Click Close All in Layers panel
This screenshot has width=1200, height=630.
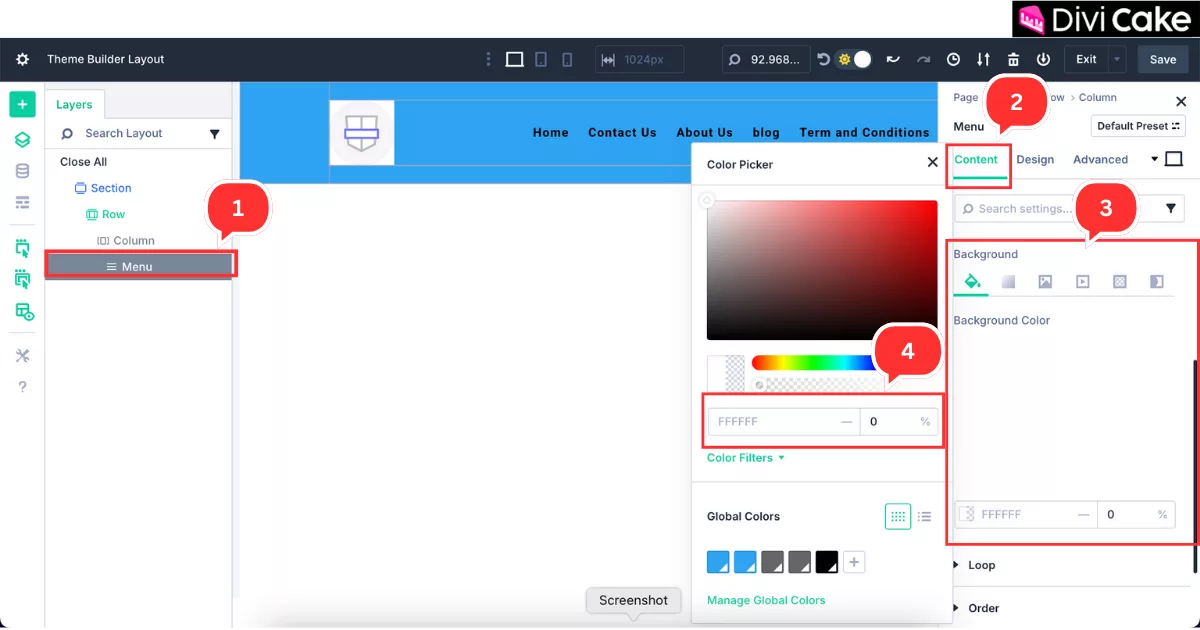(84, 162)
